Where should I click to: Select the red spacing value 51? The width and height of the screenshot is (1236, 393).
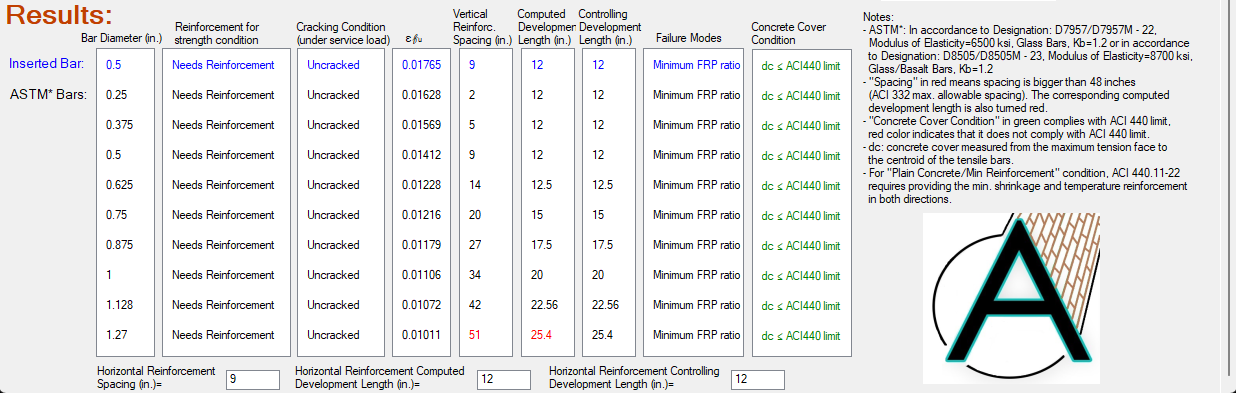pos(474,335)
